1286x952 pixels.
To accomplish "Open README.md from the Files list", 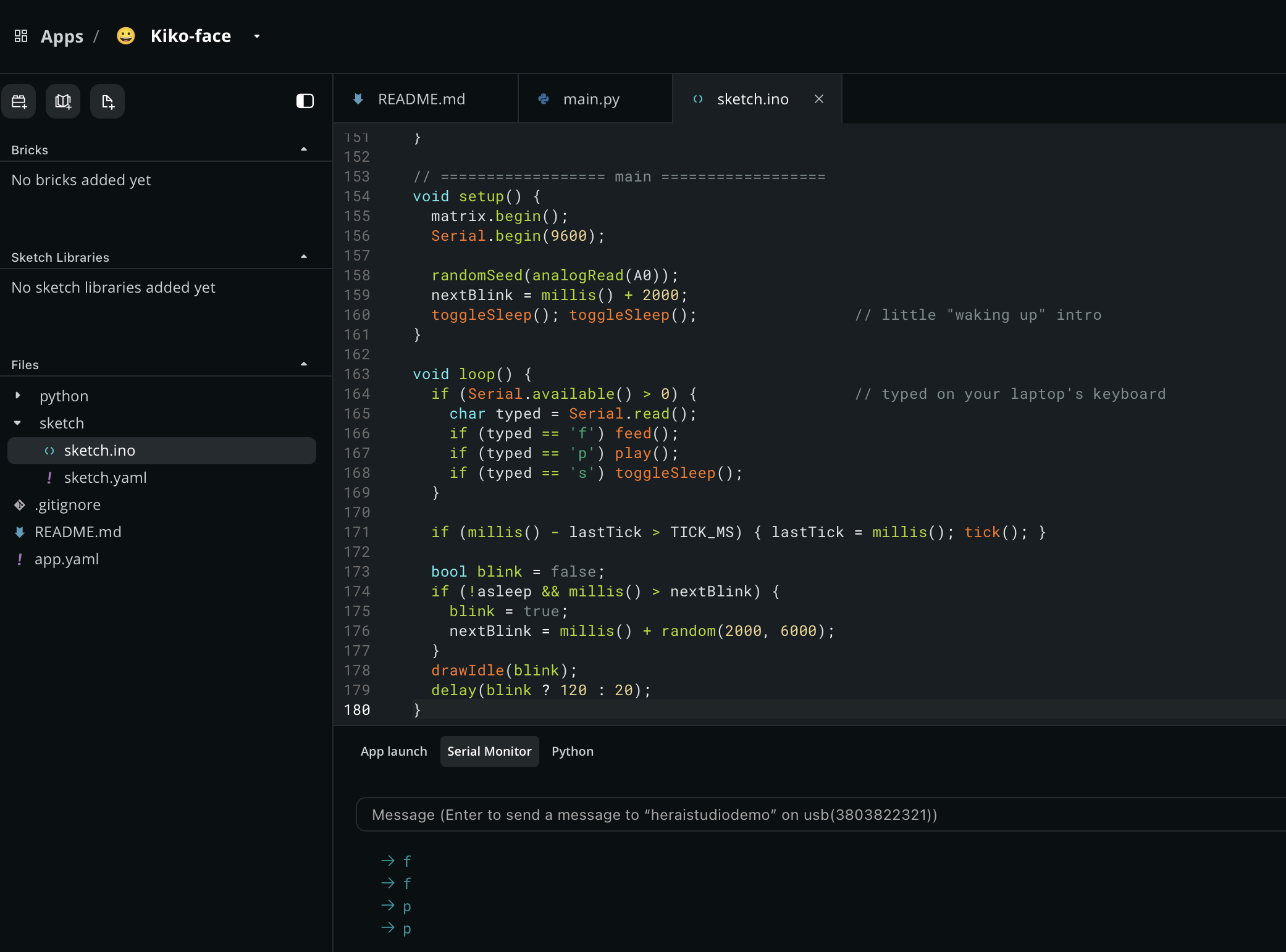I will coord(78,532).
